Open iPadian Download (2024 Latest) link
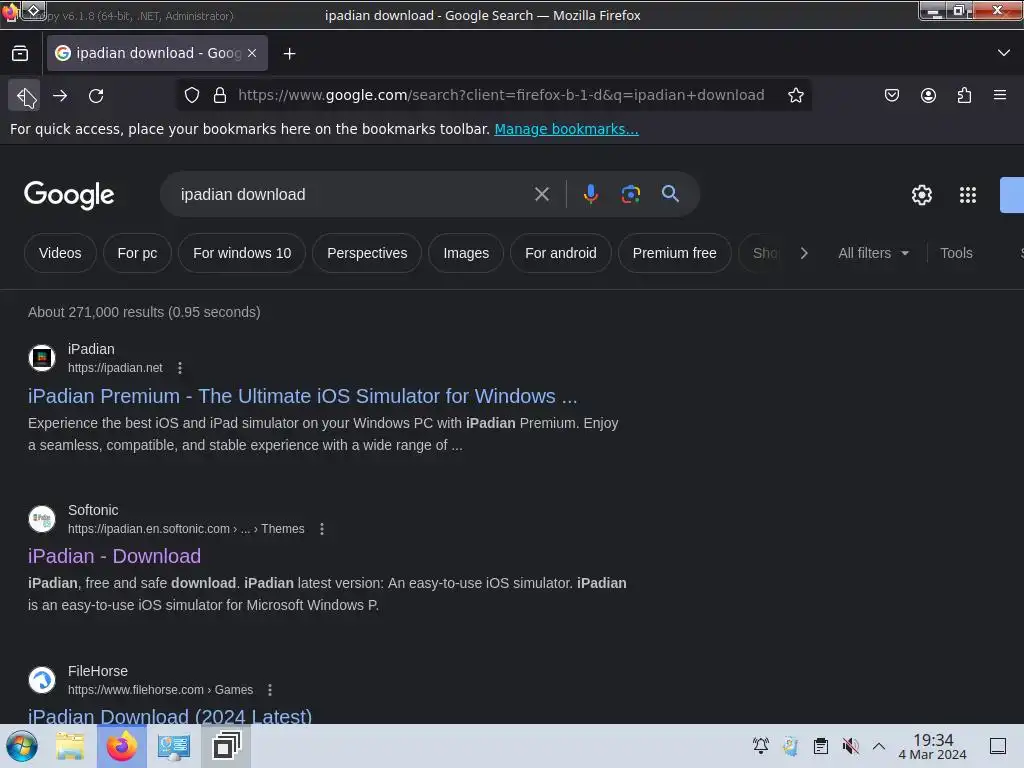Viewport: 1024px width, 768px height. [x=170, y=715]
